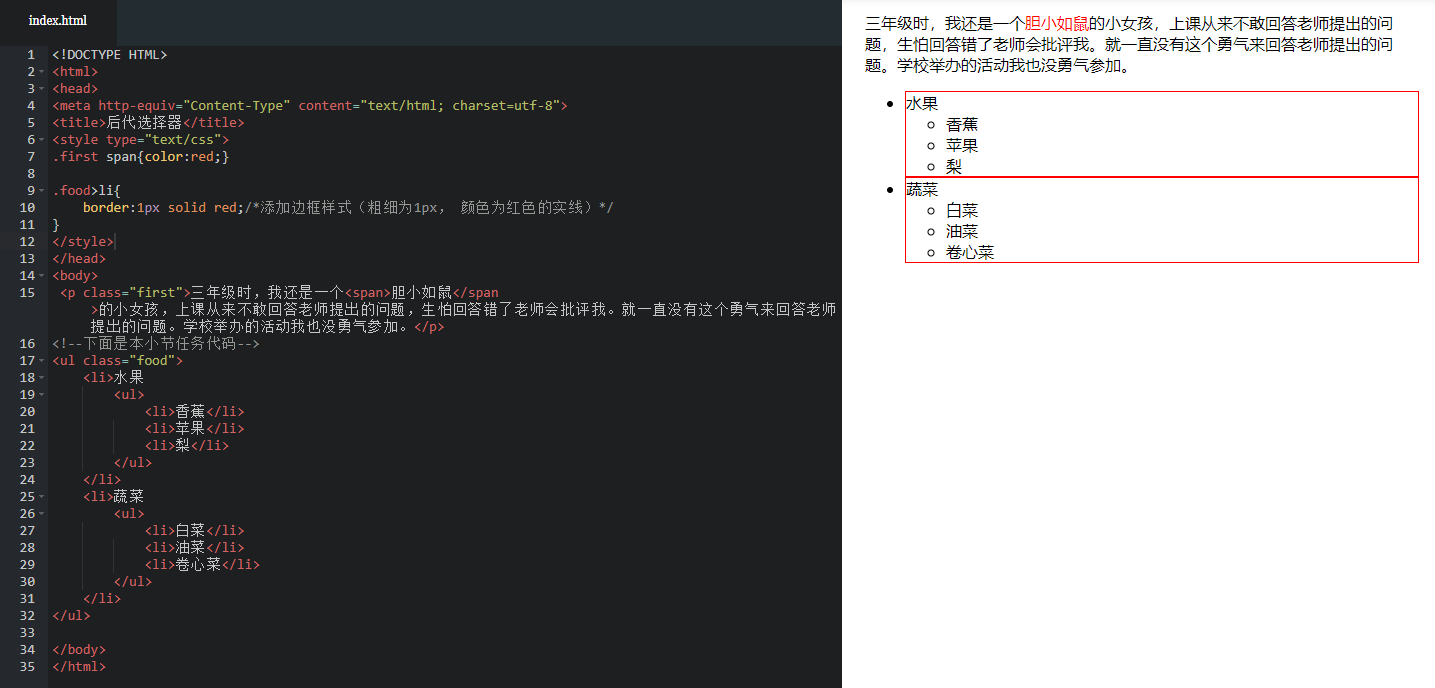The width and height of the screenshot is (1435, 688).
Task: Collapse the html element fold arrow
Action: click(41, 71)
